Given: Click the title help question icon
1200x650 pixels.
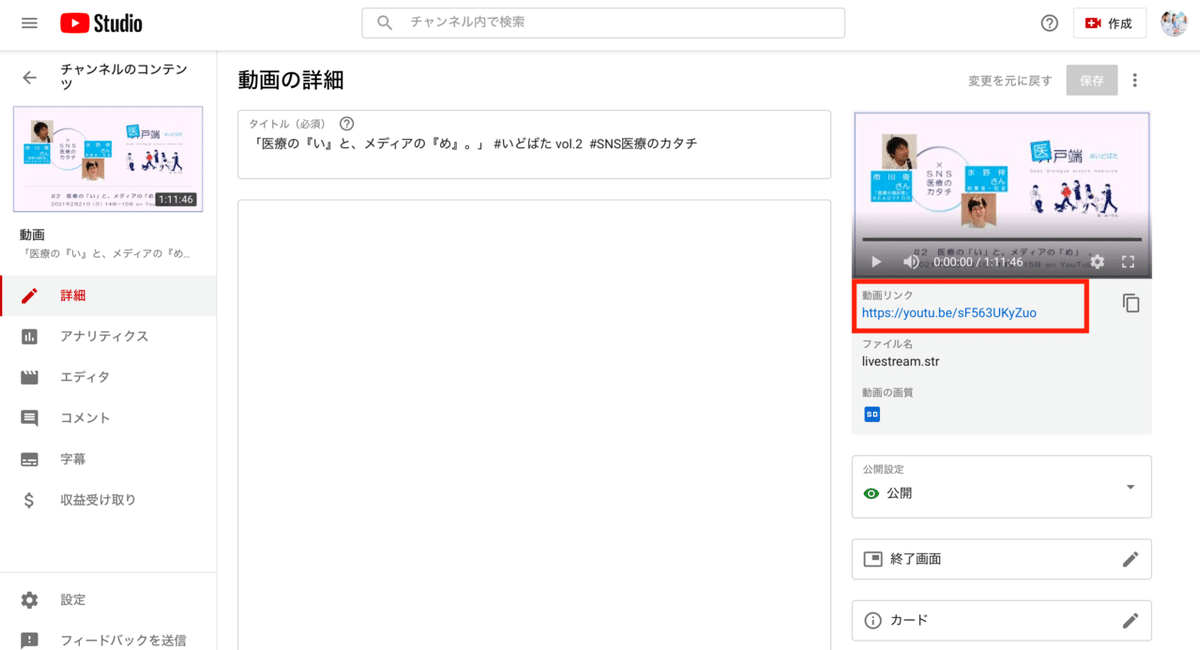Looking at the screenshot, I should 347,124.
